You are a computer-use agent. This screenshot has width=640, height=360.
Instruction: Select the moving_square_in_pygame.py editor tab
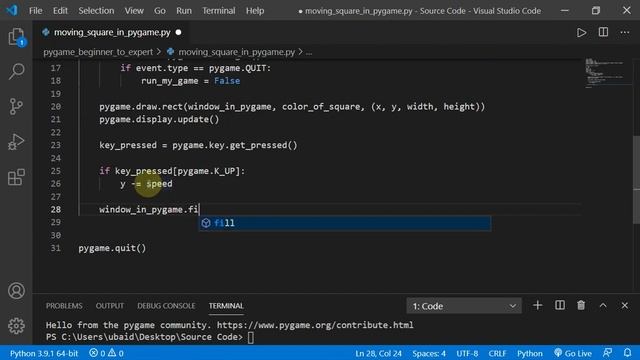112,32
